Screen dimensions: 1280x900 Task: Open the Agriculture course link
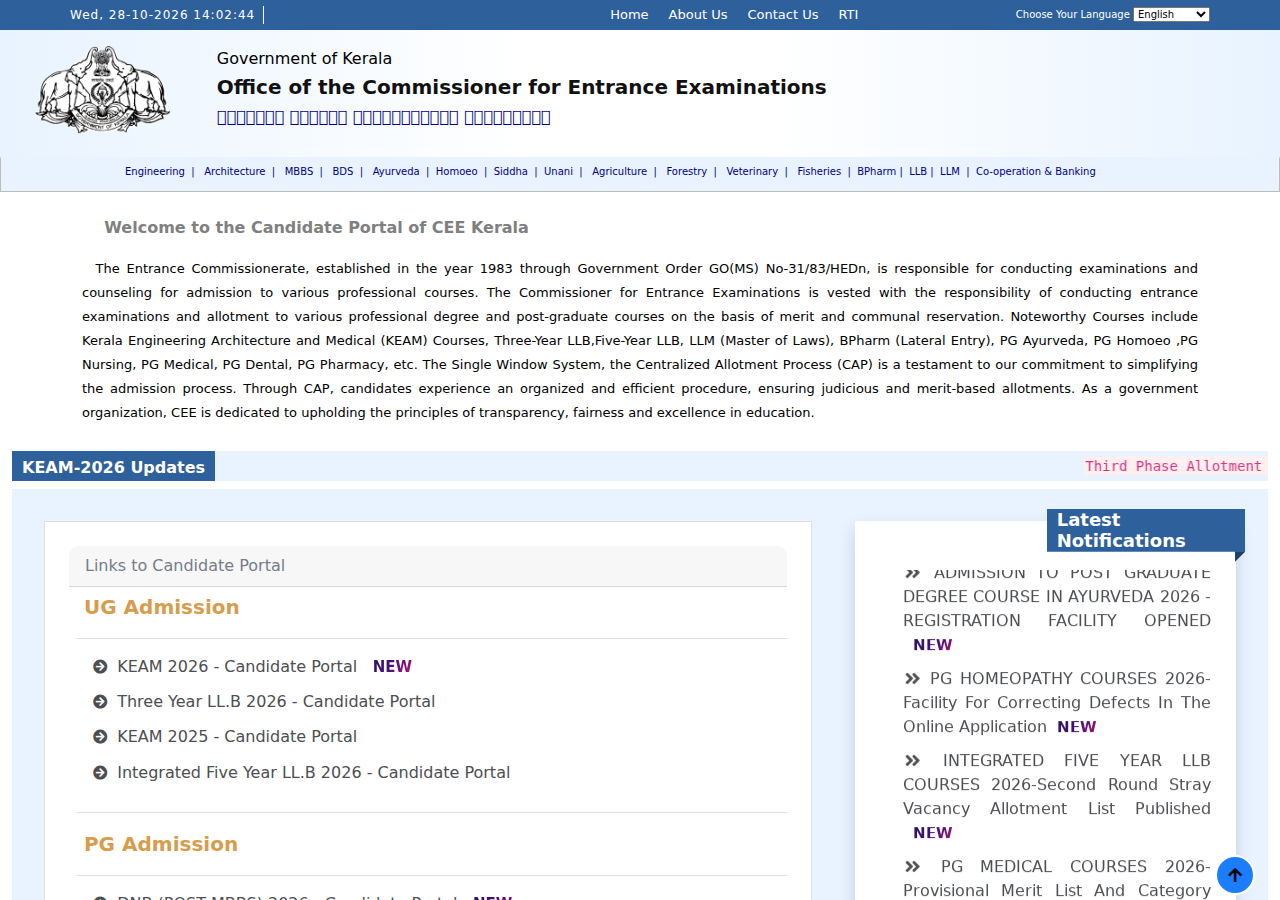tap(620, 172)
